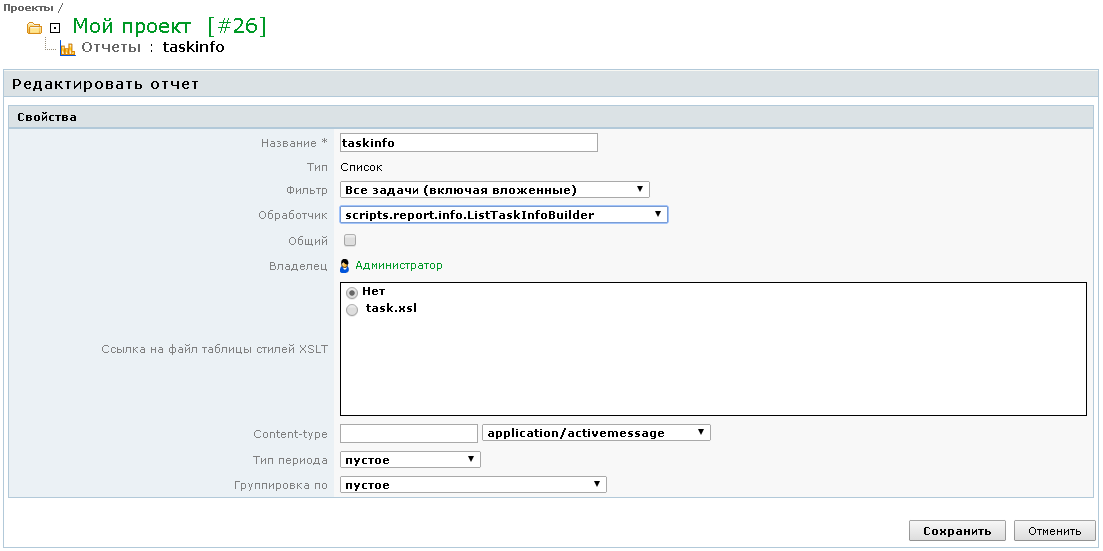
Task: Expand the Мой проект tree node box
Action: (55, 28)
